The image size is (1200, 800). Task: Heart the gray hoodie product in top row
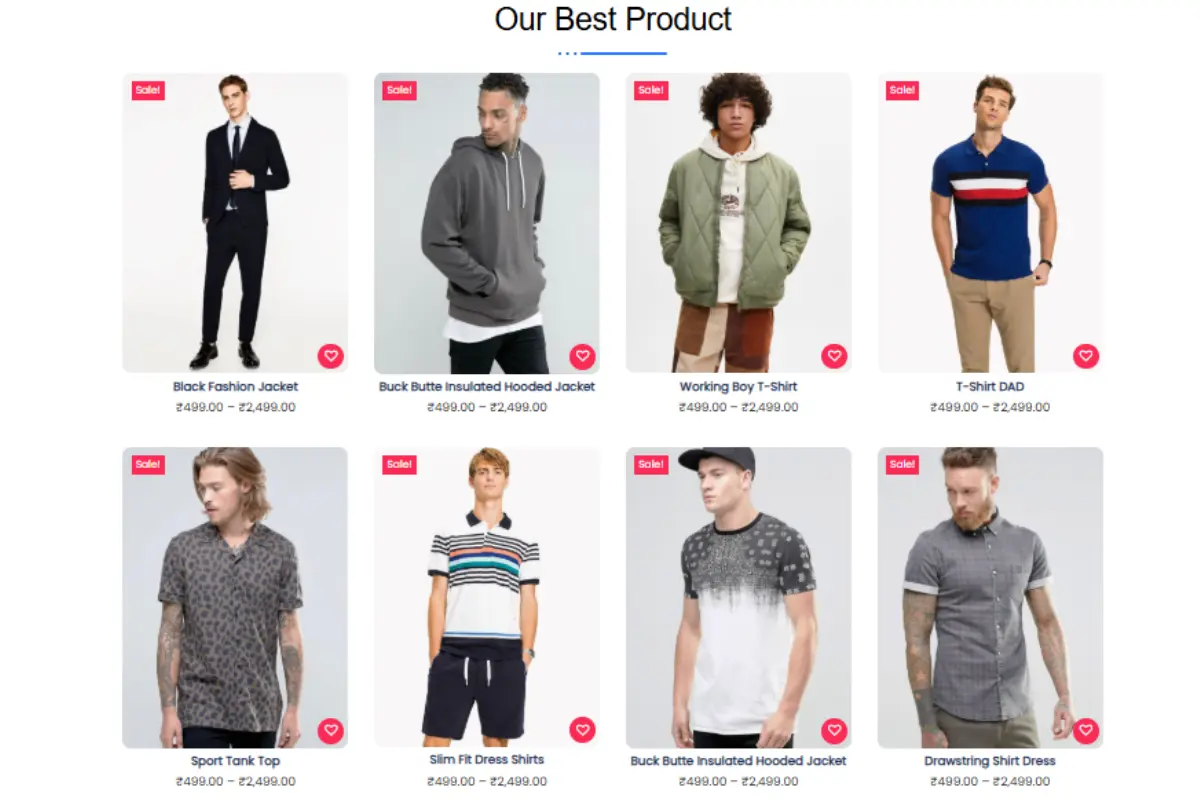point(583,356)
